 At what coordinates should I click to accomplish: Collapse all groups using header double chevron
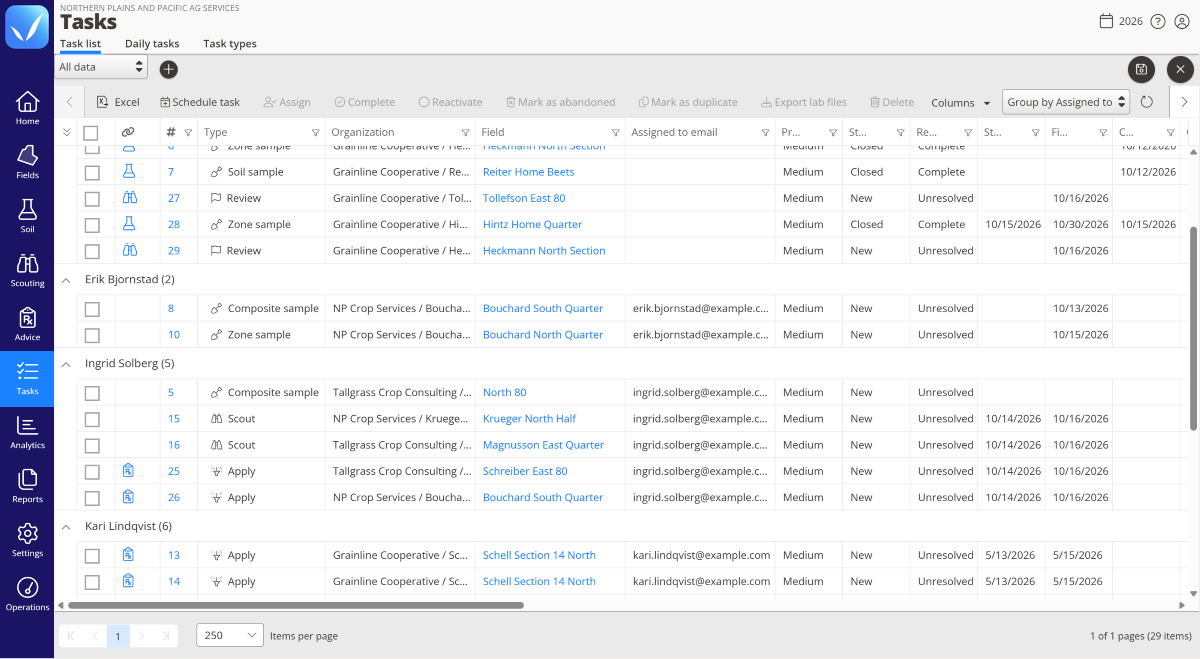(67, 132)
